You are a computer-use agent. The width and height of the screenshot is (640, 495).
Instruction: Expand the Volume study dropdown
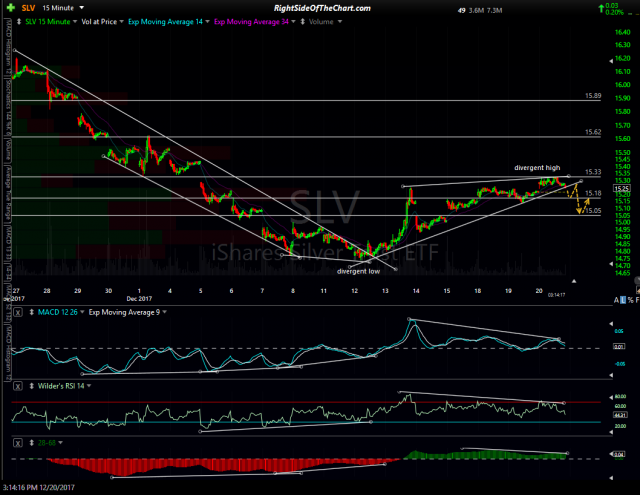(x=340, y=22)
